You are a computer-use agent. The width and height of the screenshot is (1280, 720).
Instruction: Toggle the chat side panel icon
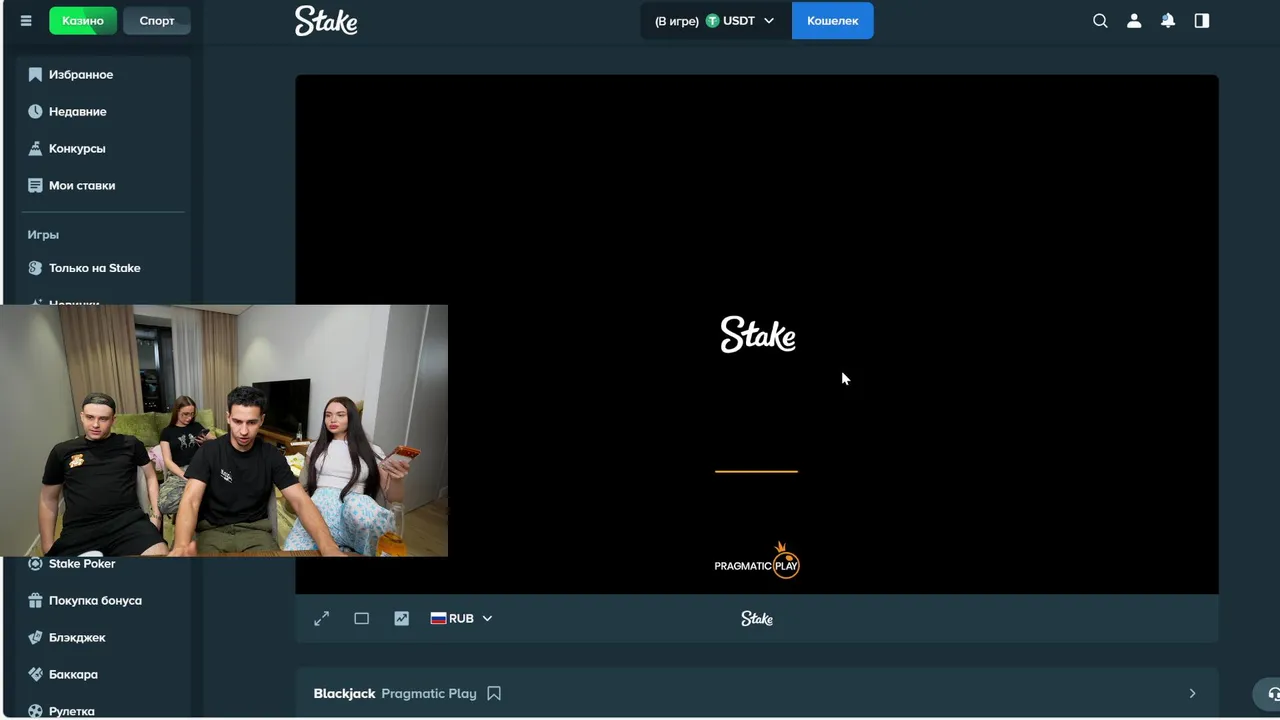1202,21
